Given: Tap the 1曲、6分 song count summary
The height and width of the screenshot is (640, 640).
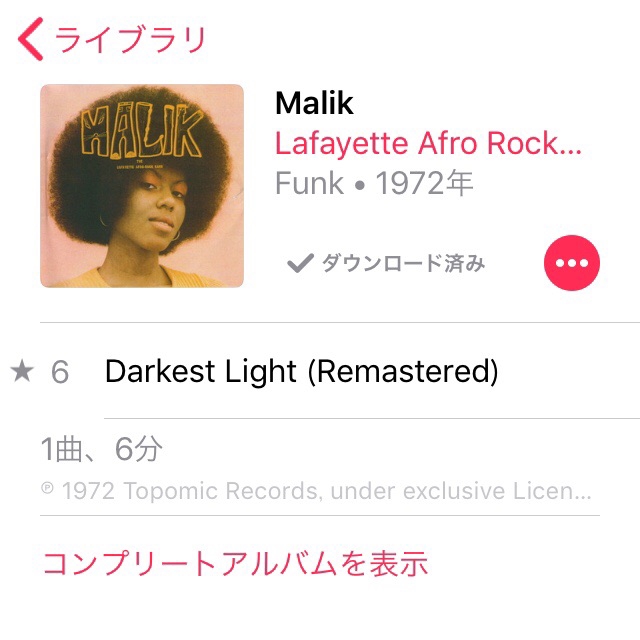Looking at the screenshot, I should click(102, 449).
